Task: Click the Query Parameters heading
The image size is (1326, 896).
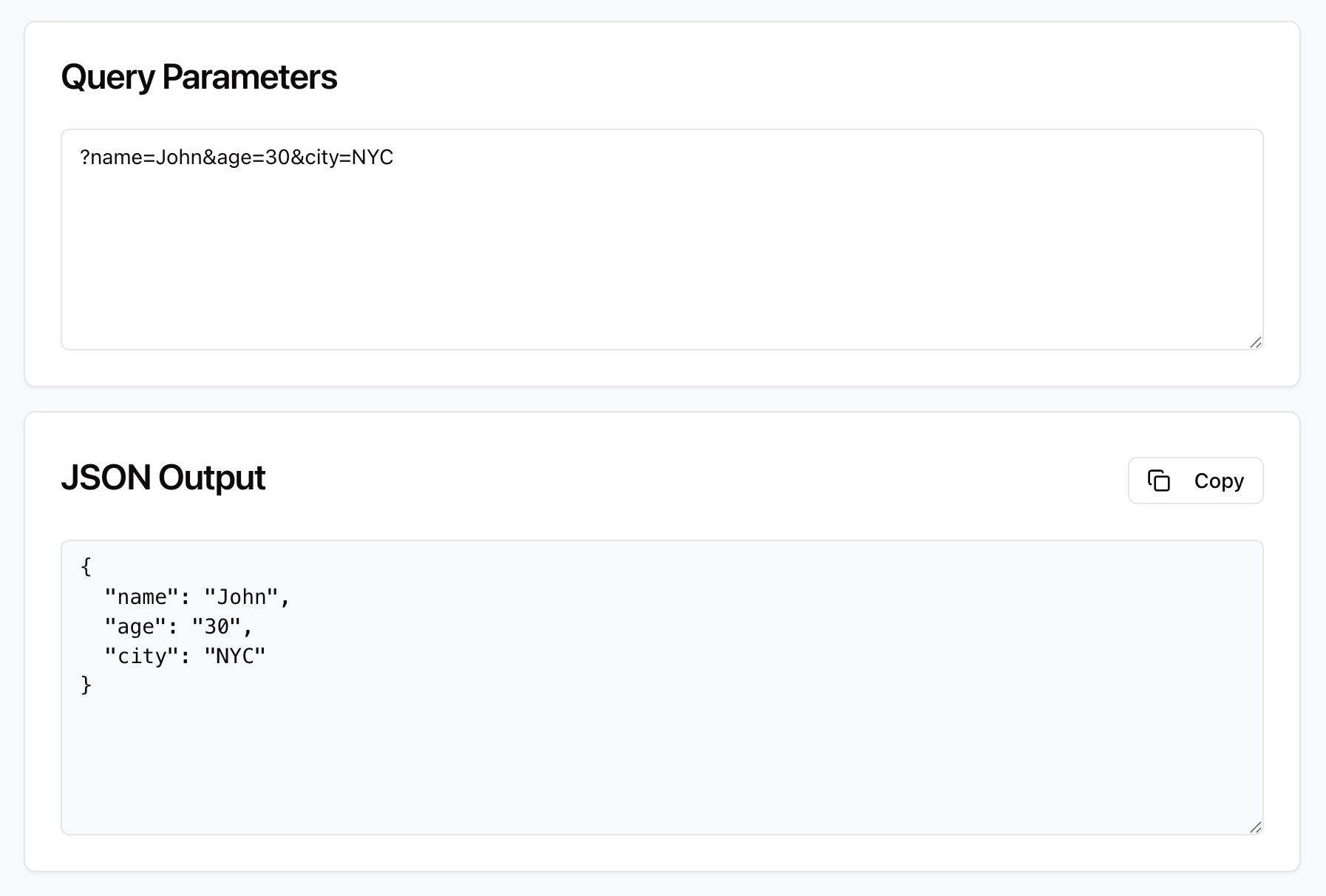Action: pos(200,76)
